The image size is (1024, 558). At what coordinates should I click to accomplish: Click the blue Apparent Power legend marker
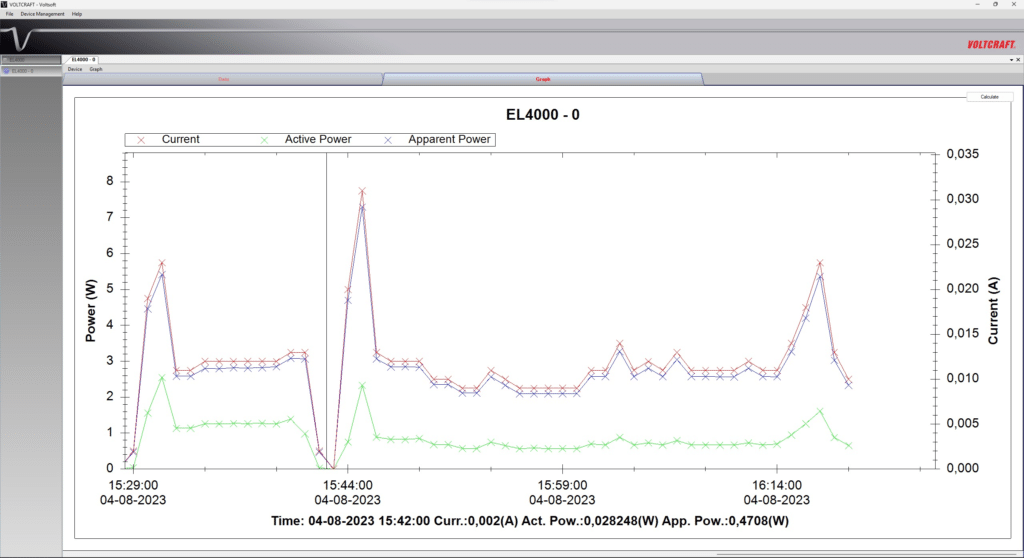coord(387,140)
